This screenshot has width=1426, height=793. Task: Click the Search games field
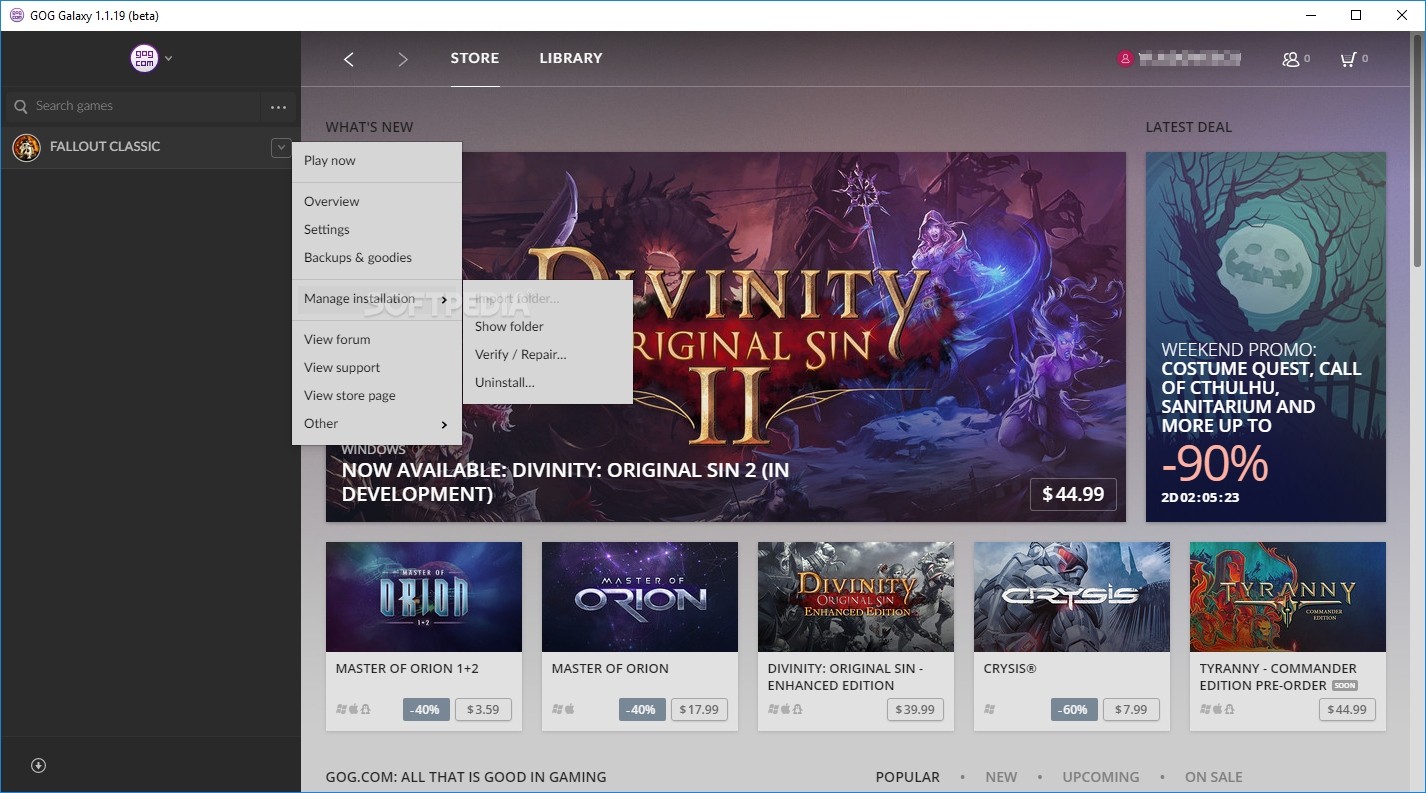click(134, 106)
